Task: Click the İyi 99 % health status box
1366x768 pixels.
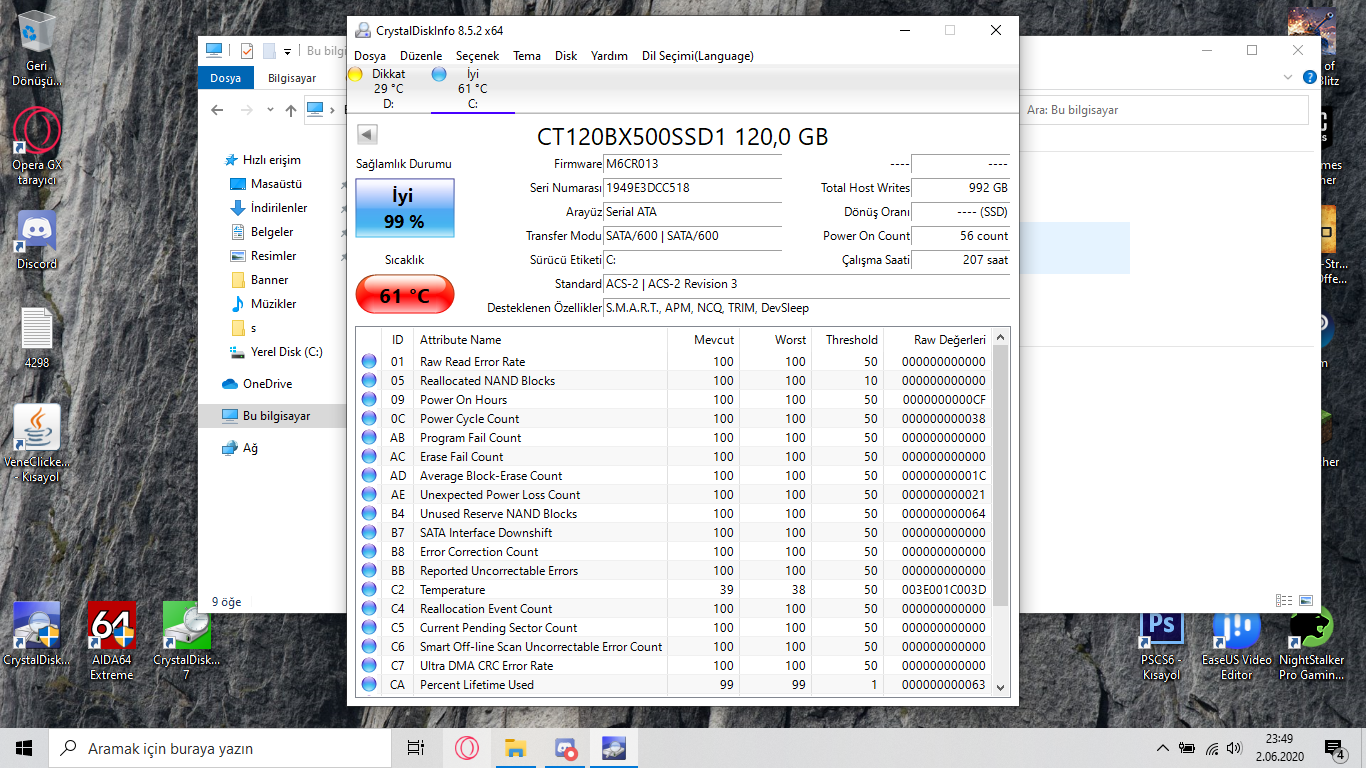Action: [404, 208]
